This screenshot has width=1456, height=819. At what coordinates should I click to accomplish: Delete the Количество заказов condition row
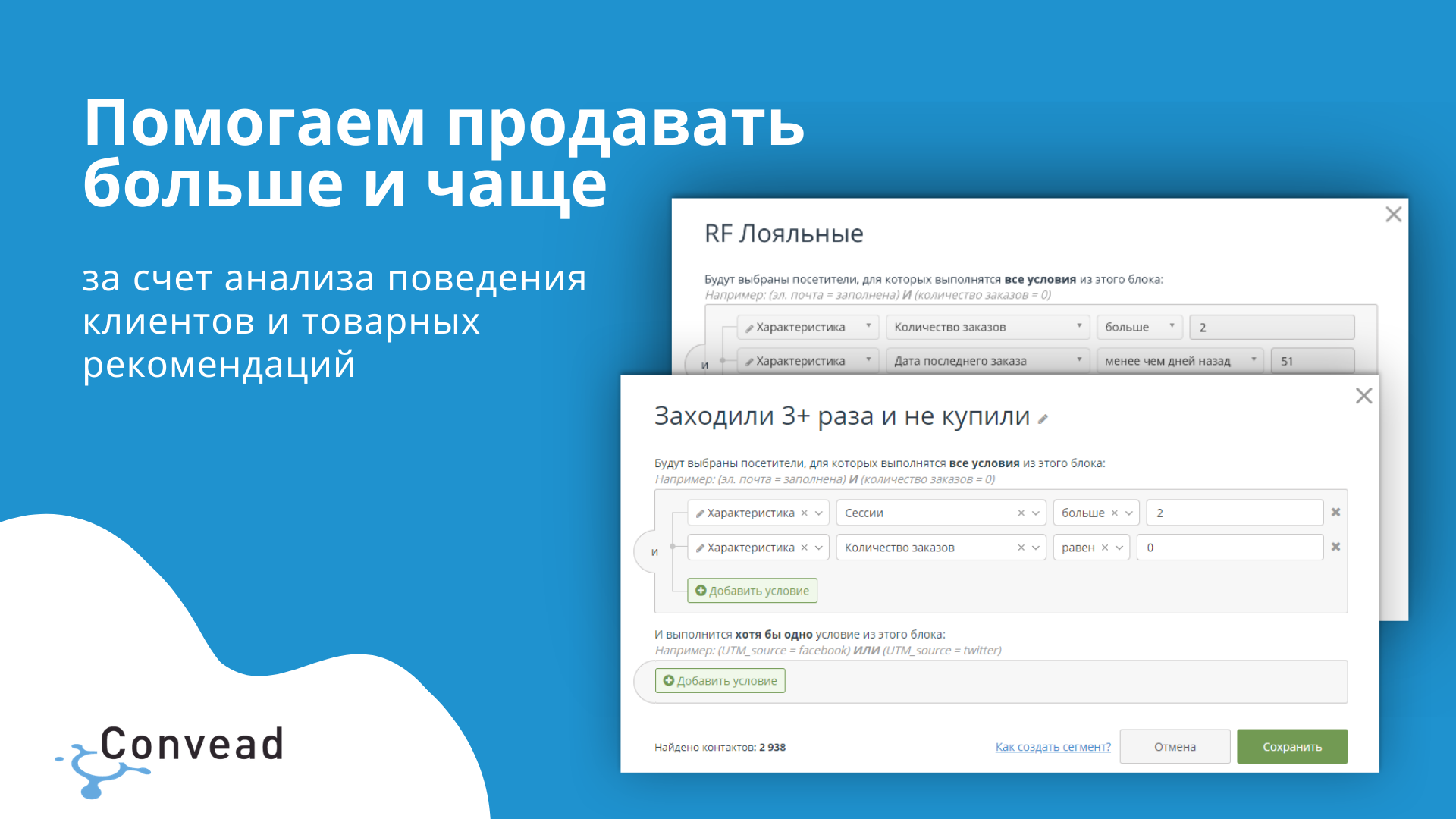coord(1335,547)
